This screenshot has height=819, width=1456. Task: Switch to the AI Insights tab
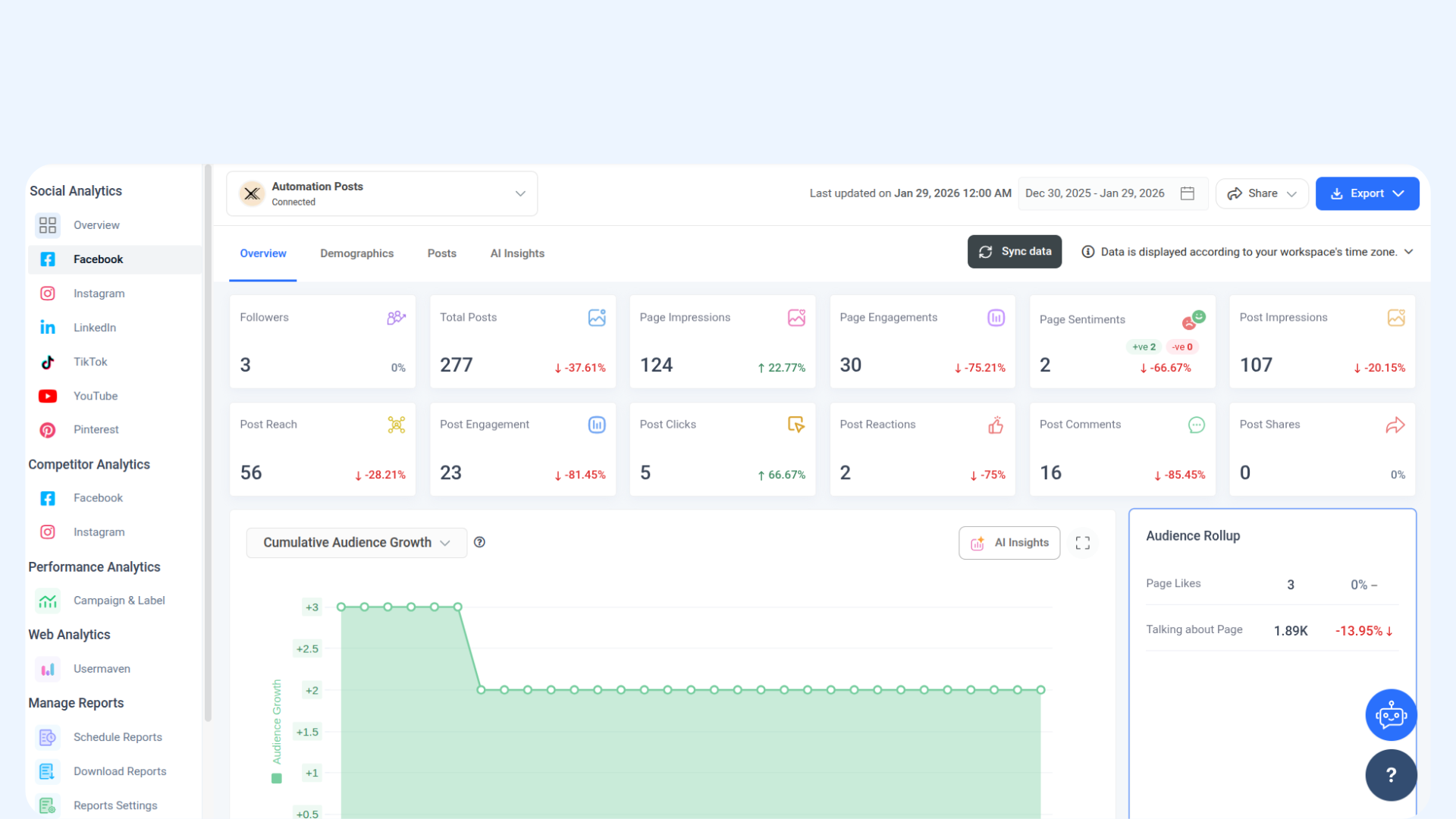pyautogui.click(x=517, y=253)
